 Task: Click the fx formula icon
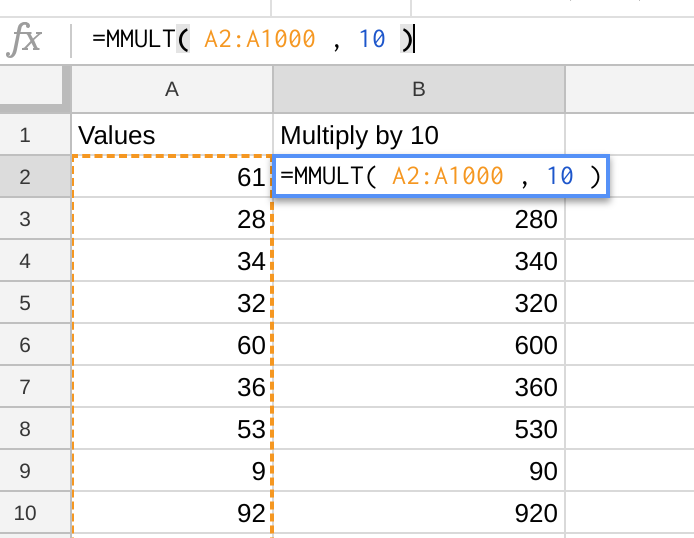24,39
